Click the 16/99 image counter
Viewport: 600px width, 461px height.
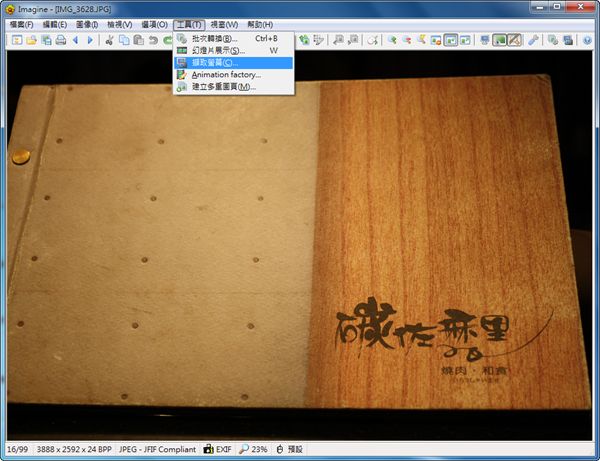[x=18, y=449]
